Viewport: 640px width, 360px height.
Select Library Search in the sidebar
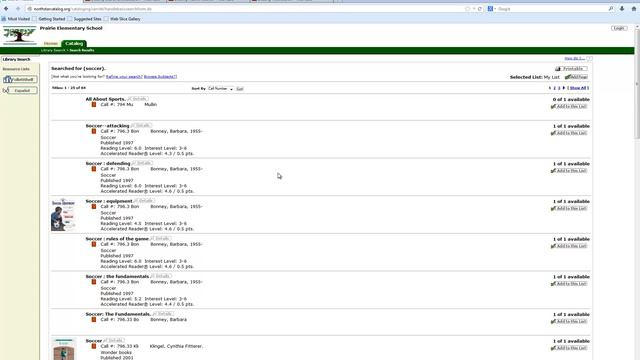click(x=16, y=59)
